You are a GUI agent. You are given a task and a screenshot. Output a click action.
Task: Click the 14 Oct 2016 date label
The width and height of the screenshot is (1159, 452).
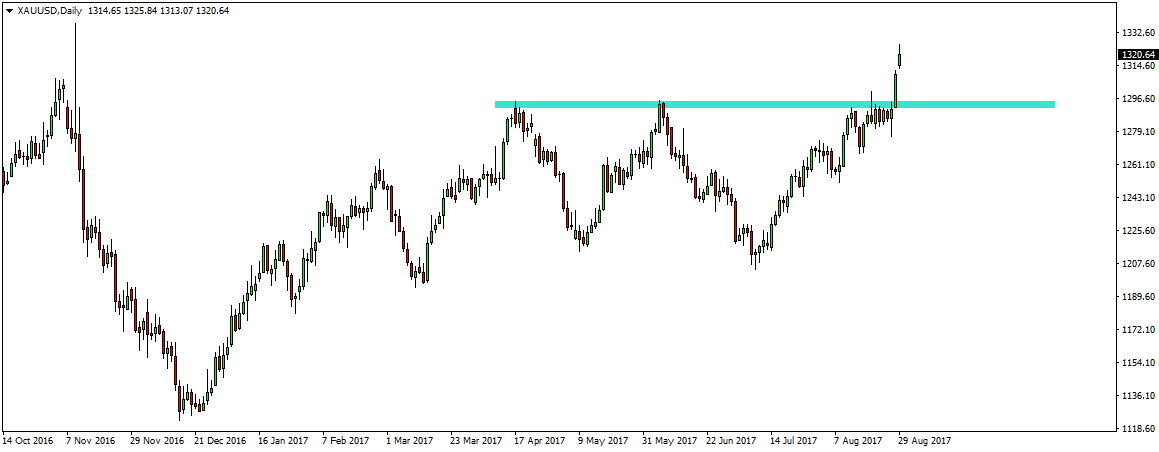27,441
